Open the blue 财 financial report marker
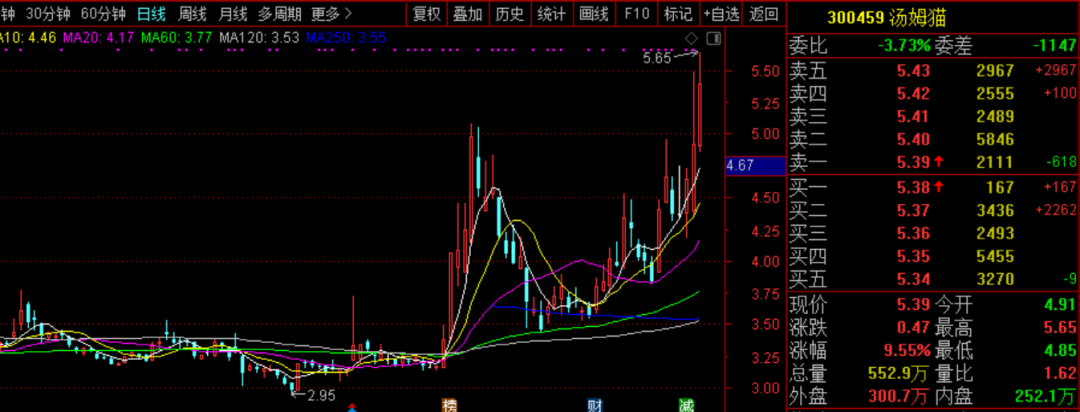The width and height of the screenshot is (1080, 412). coord(594,404)
